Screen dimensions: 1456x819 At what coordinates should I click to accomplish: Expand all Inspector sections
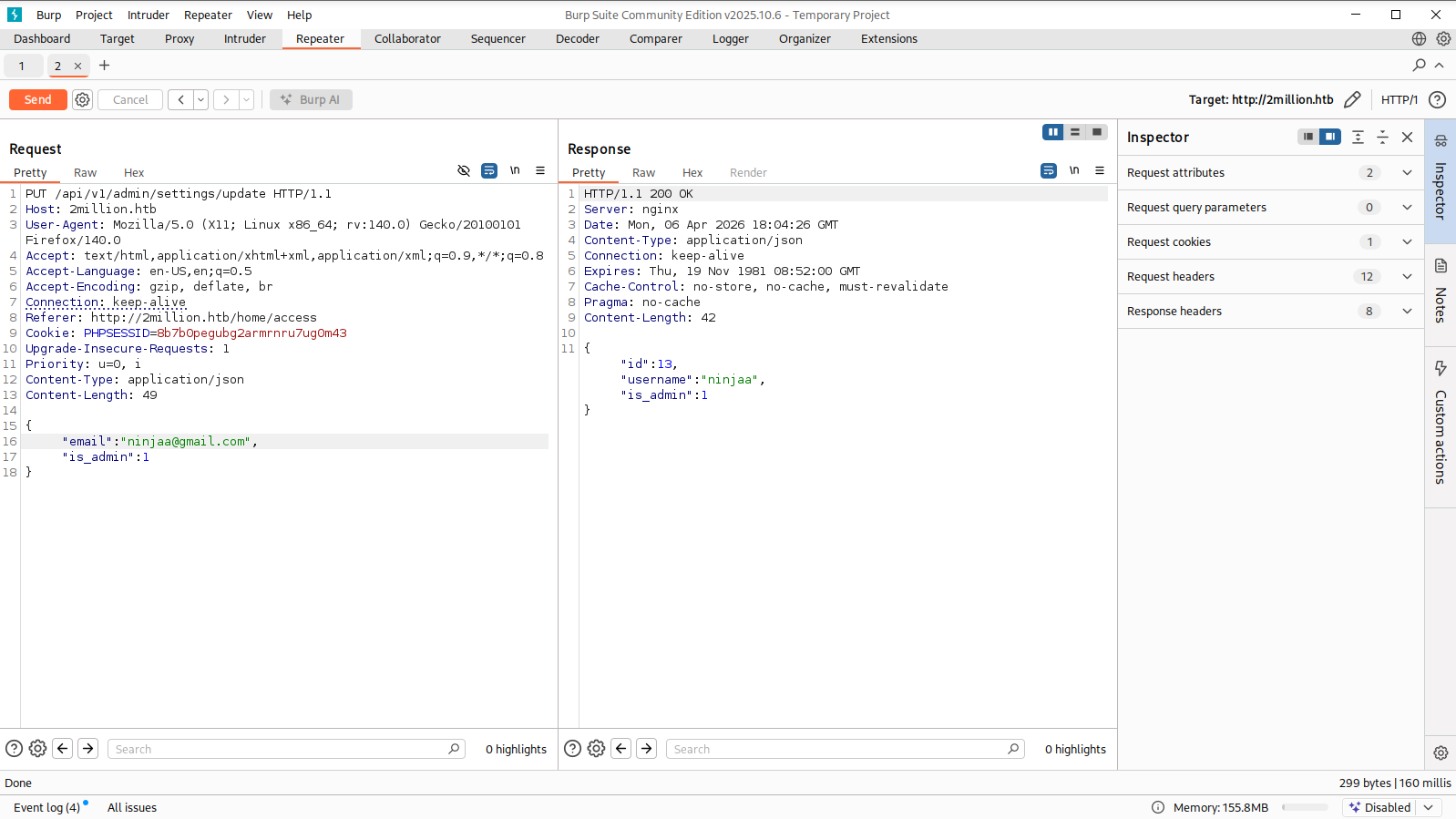[x=1358, y=137]
